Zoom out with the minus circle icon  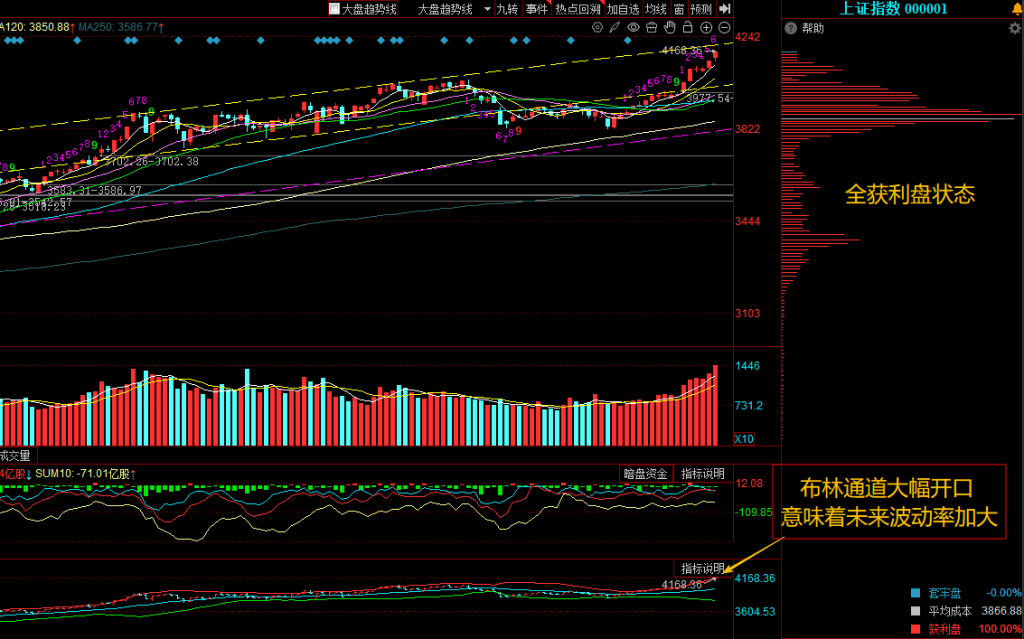tap(724, 27)
